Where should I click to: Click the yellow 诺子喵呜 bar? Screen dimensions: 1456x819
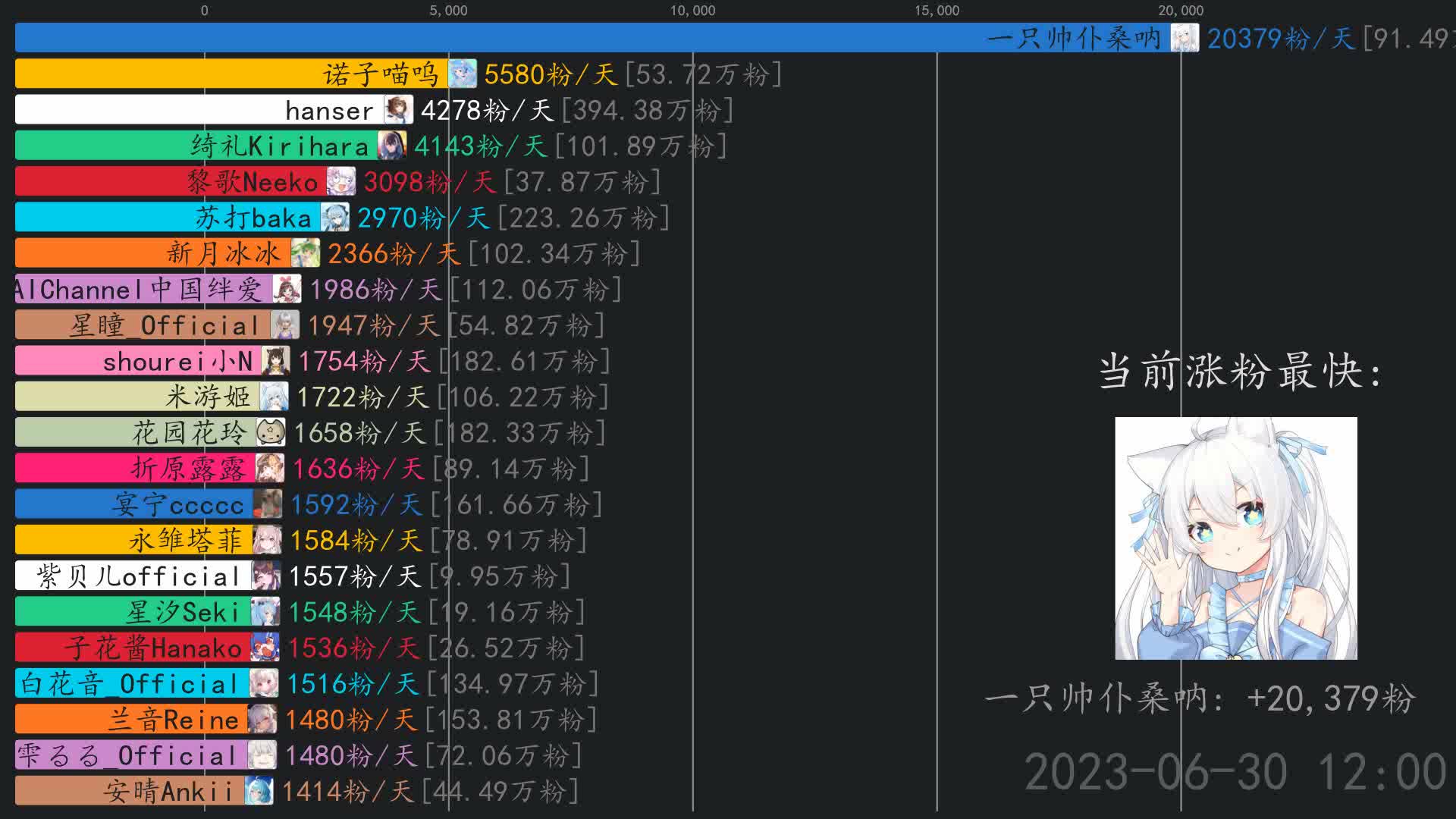click(227, 74)
